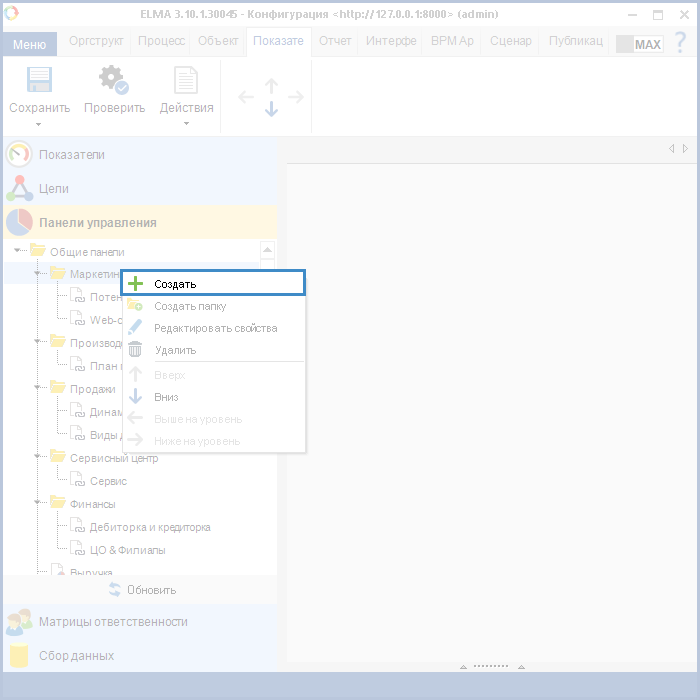The width and height of the screenshot is (700, 700).
Task: Select Delete in the context menu
Action: [x=175, y=350]
